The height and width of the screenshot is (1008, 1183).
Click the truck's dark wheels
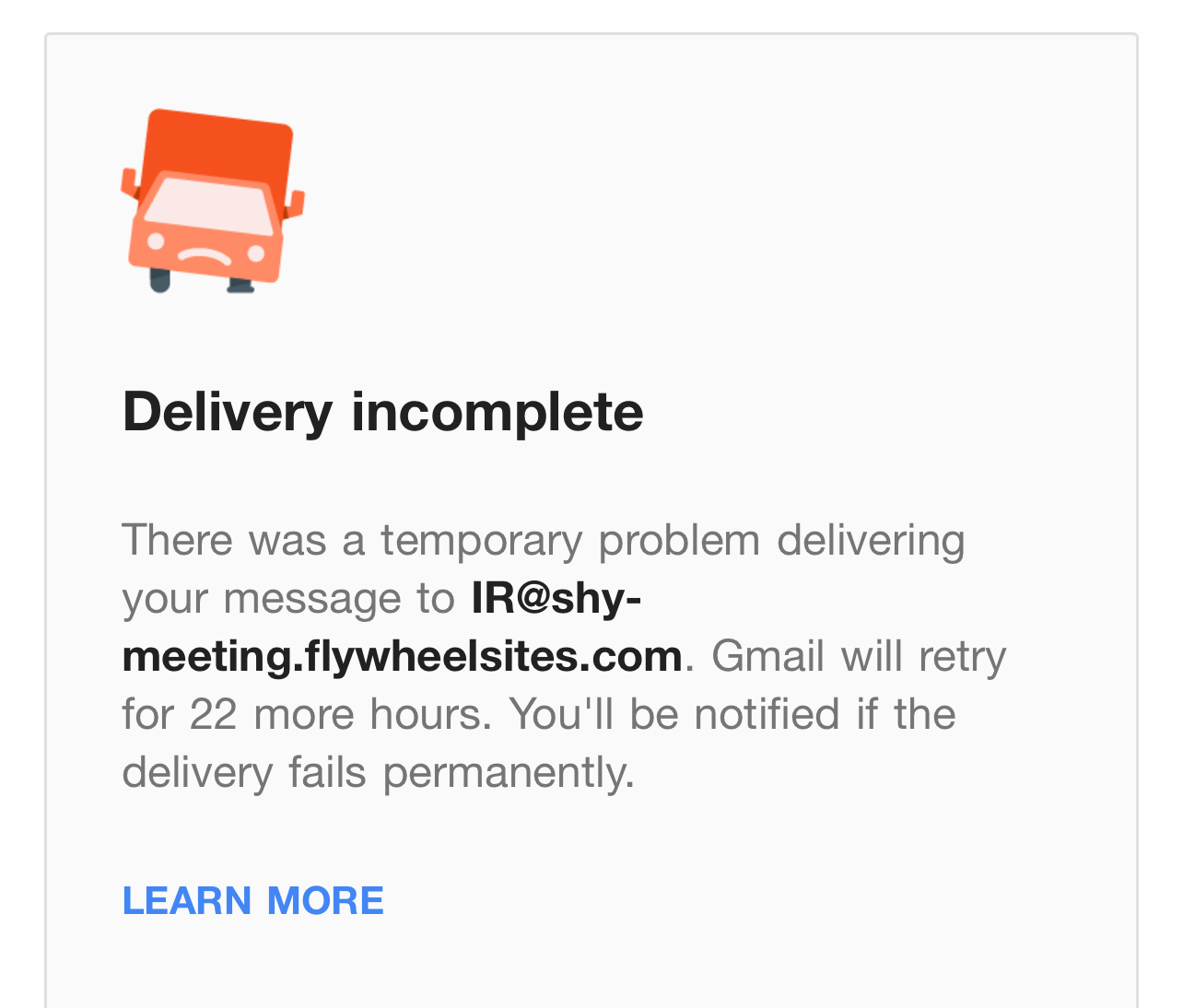pyautogui.click(x=160, y=279)
